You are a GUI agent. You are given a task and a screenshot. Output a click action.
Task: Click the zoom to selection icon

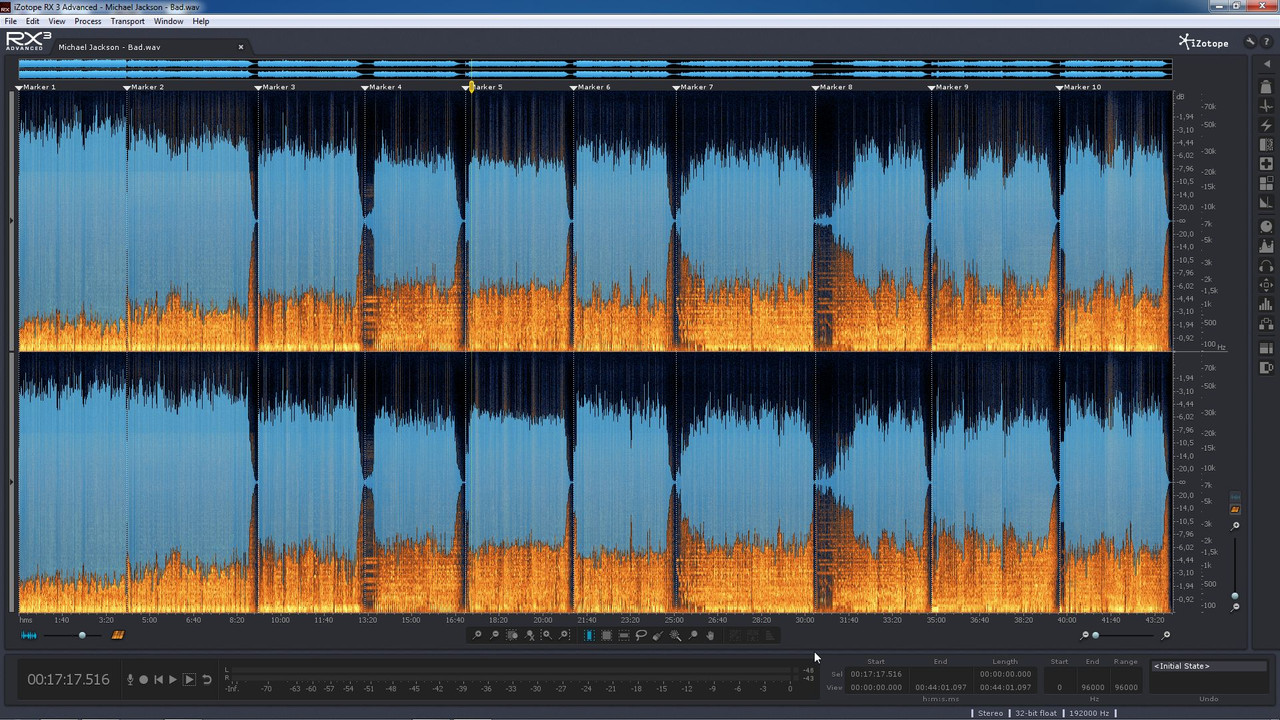pos(512,635)
